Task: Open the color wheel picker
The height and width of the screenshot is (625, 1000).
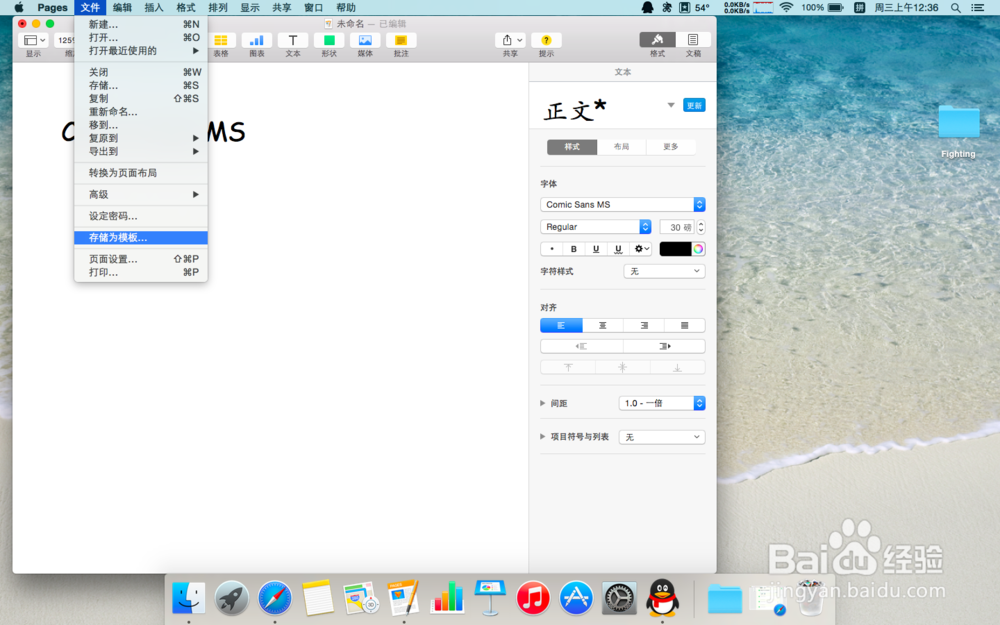Action: 698,249
